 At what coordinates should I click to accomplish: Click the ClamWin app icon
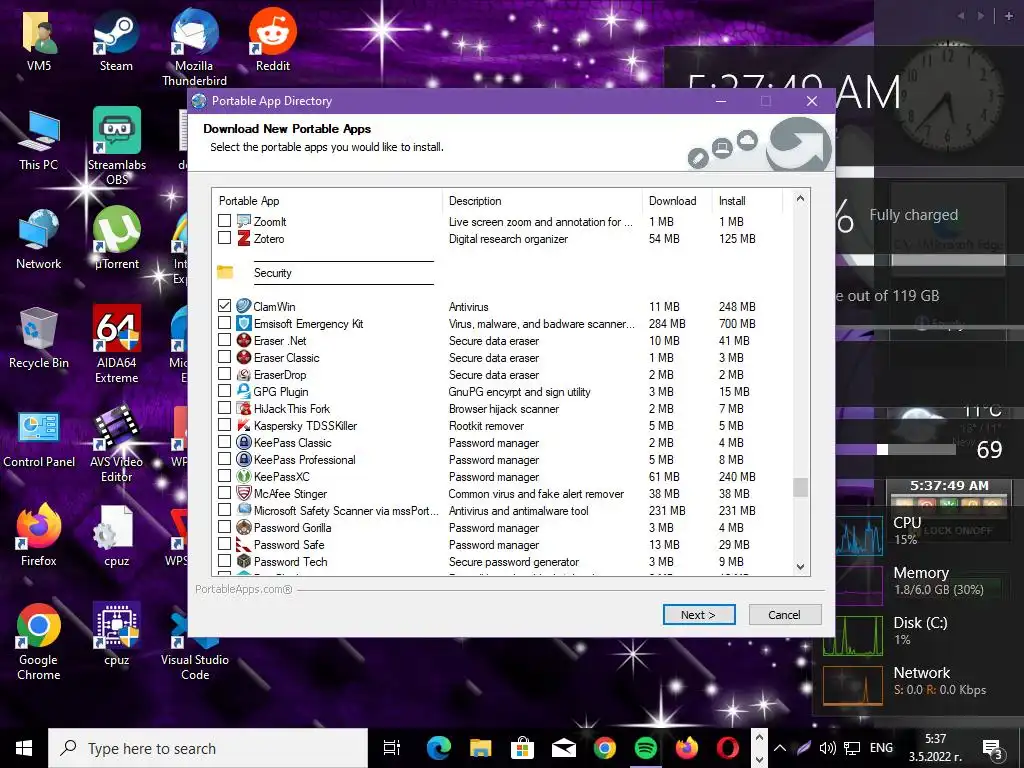(x=244, y=306)
